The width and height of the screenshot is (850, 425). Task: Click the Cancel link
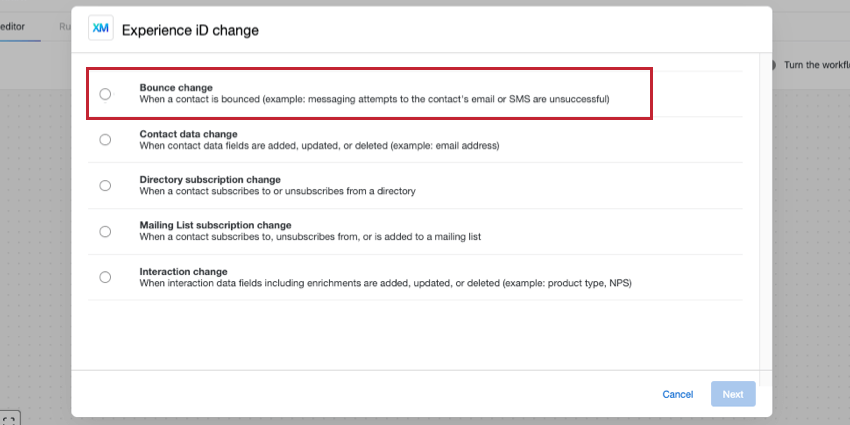pyautogui.click(x=677, y=394)
